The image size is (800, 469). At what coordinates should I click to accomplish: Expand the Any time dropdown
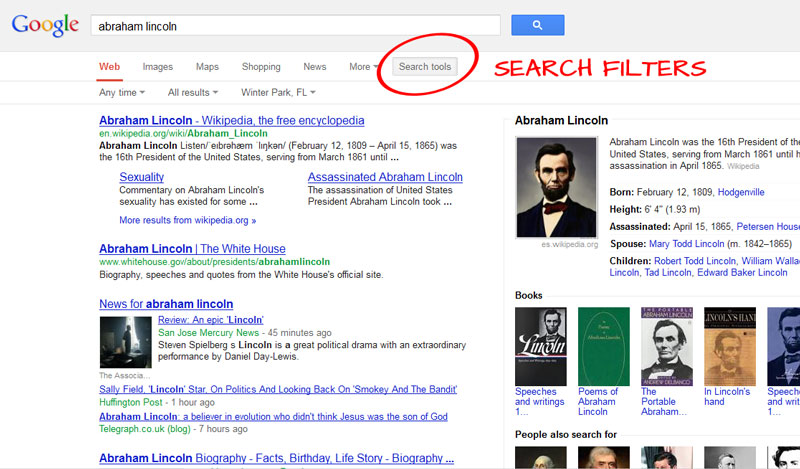(x=122, y=92)
